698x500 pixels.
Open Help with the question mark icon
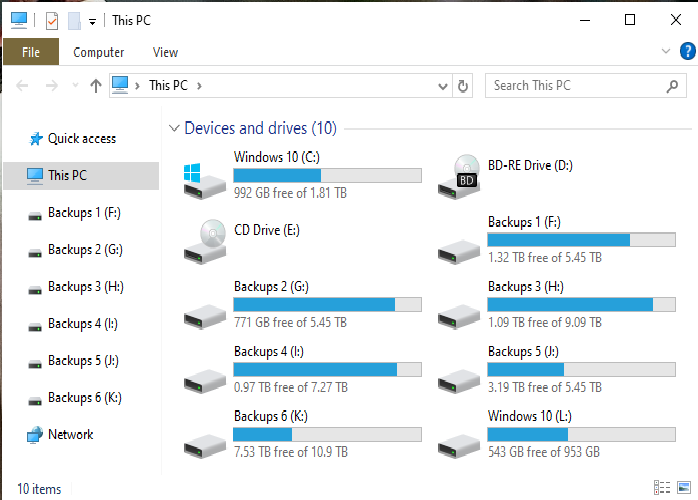687,51
